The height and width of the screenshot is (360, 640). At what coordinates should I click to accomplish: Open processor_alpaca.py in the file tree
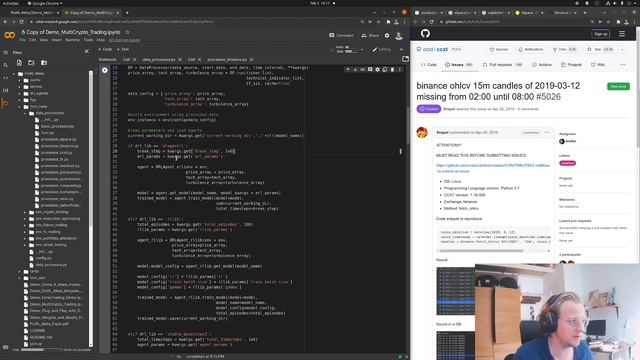58,139
